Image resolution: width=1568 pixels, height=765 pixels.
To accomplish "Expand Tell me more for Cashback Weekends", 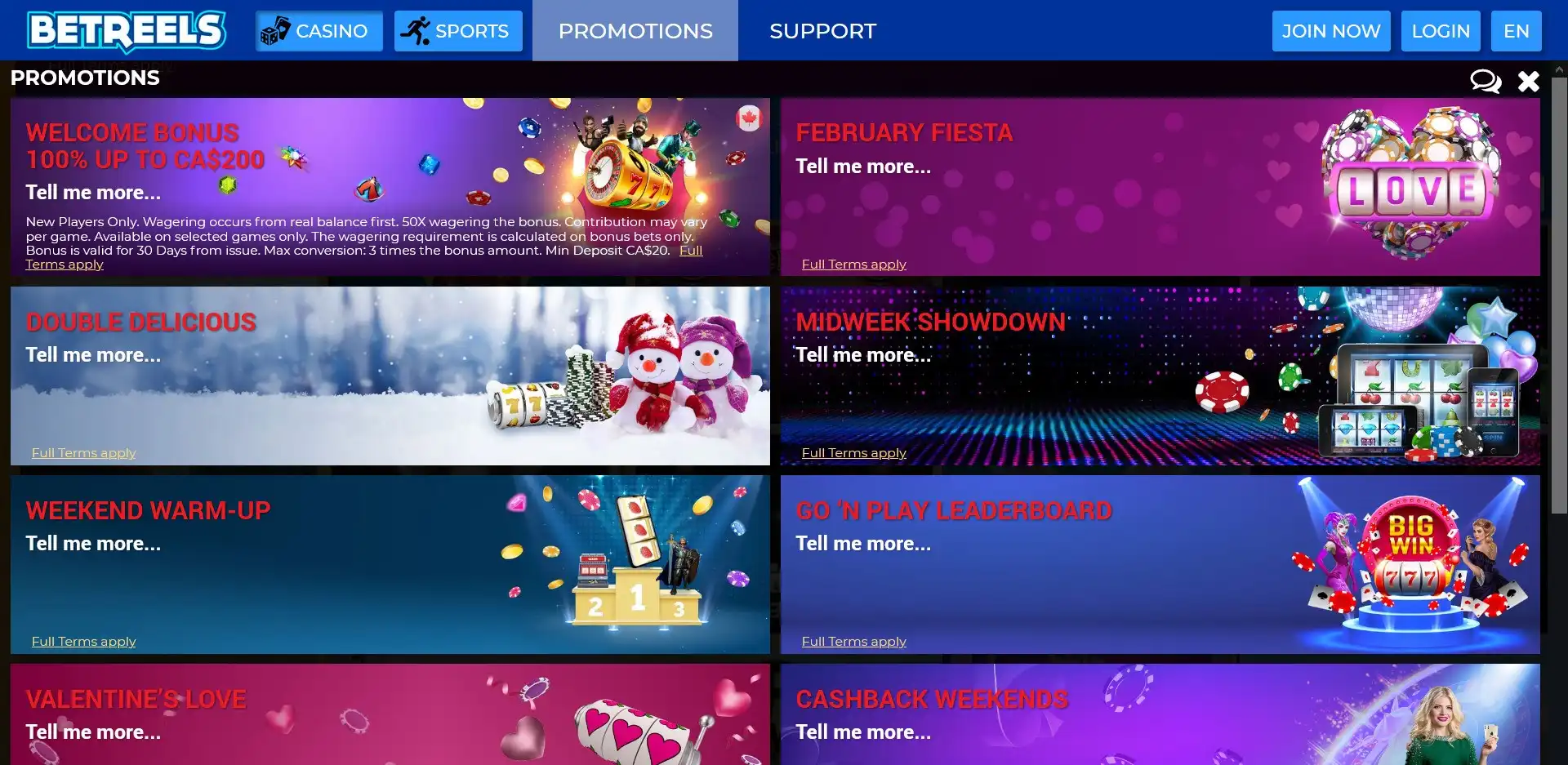I will pos(863,732).
